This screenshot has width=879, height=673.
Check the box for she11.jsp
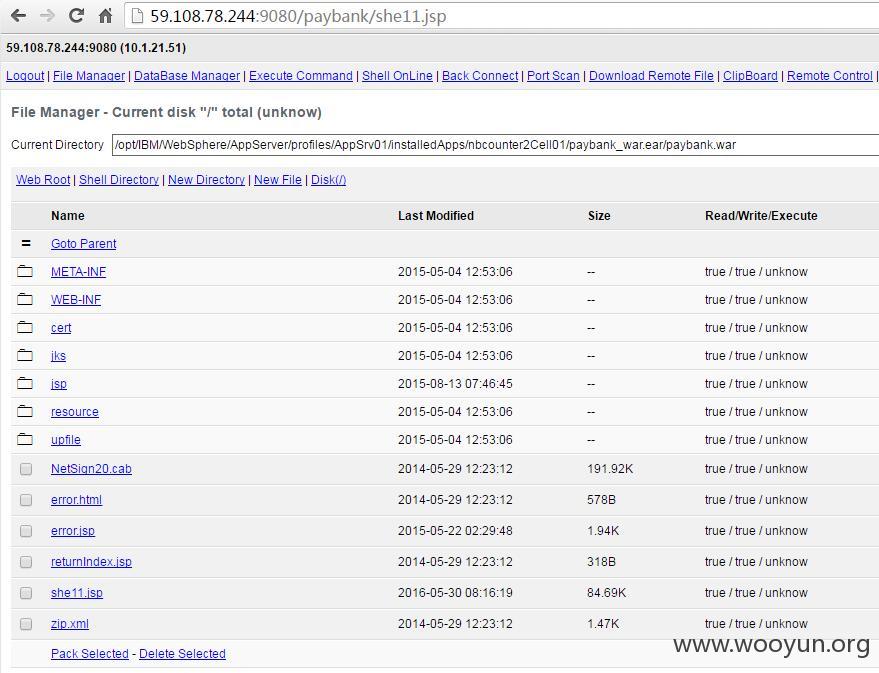tap(26, 593)
